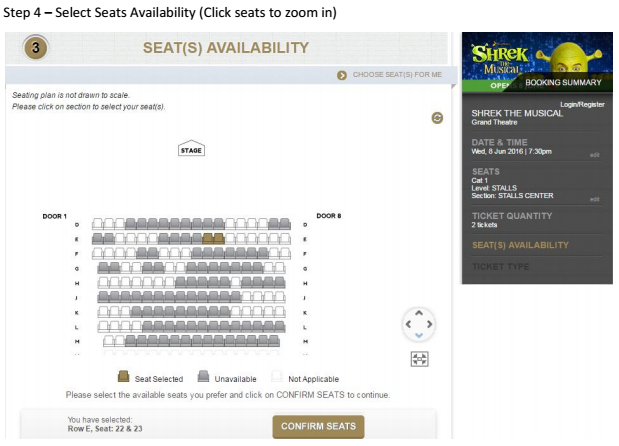
Task: Select the first available seat in row D
Action: (x=98, y=224)
